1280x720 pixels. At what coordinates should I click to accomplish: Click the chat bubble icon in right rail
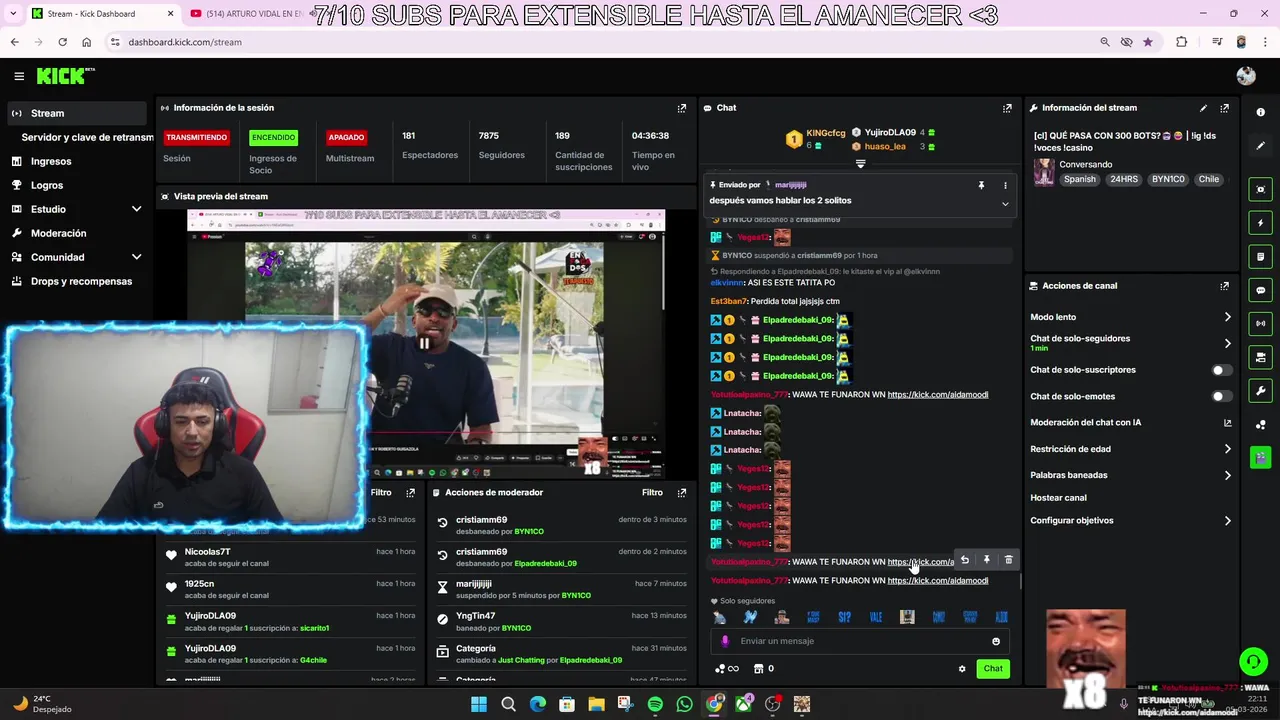pos(1261,290)
